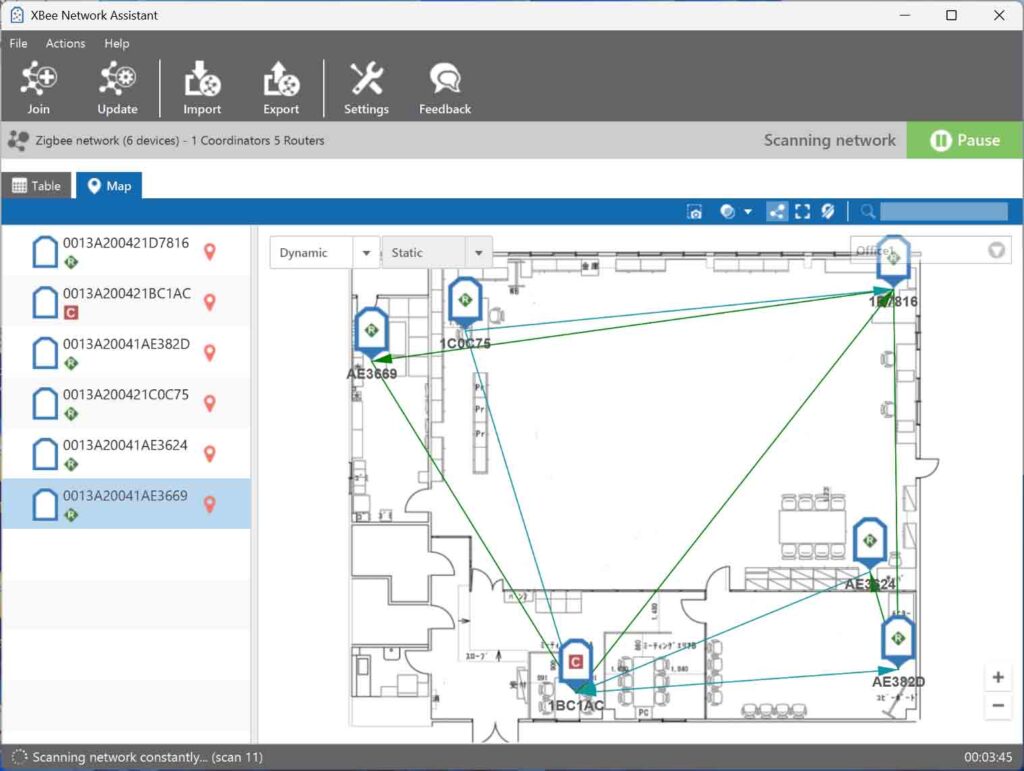The image size is (1024, 771).
Task: Click the location pin for 0013A20041AE382D
Action: 210,353
